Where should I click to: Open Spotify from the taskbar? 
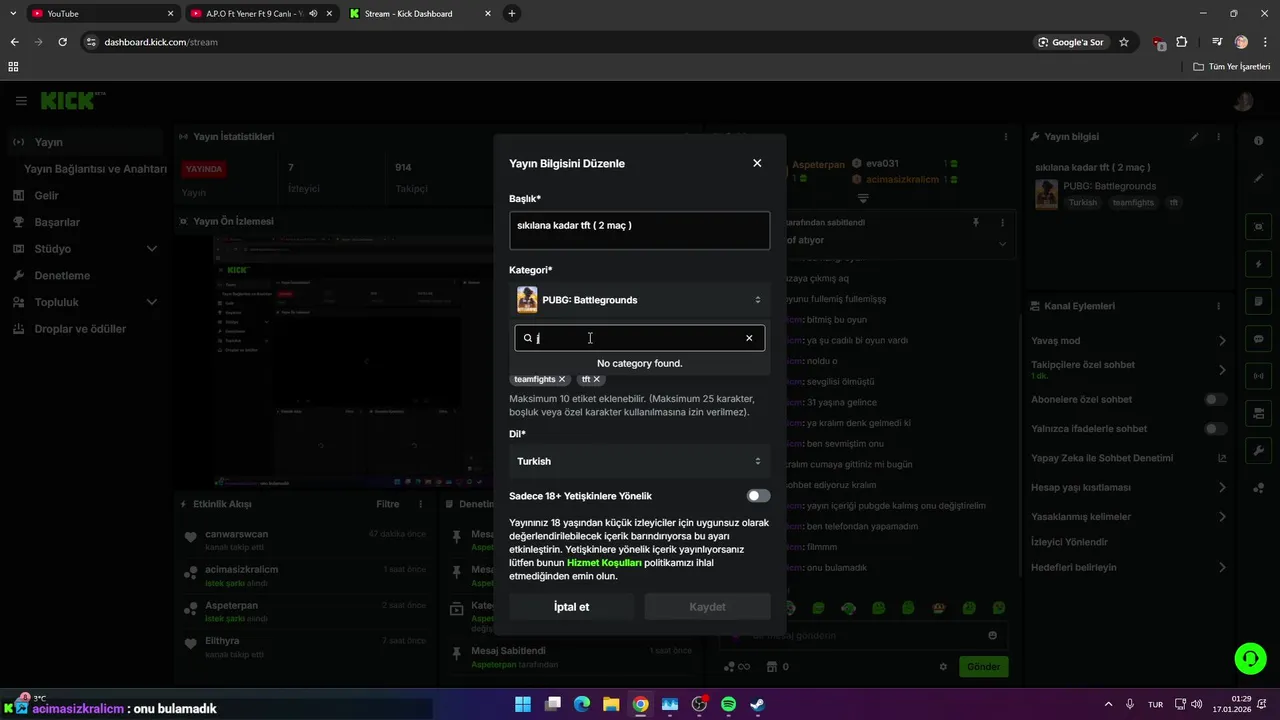[x=728, y=704]
